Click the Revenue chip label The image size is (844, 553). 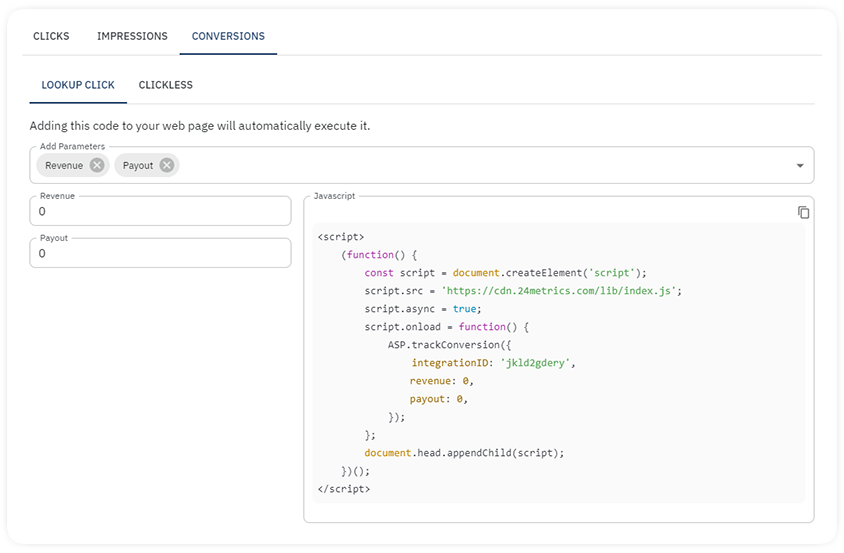tap(64, 165)
